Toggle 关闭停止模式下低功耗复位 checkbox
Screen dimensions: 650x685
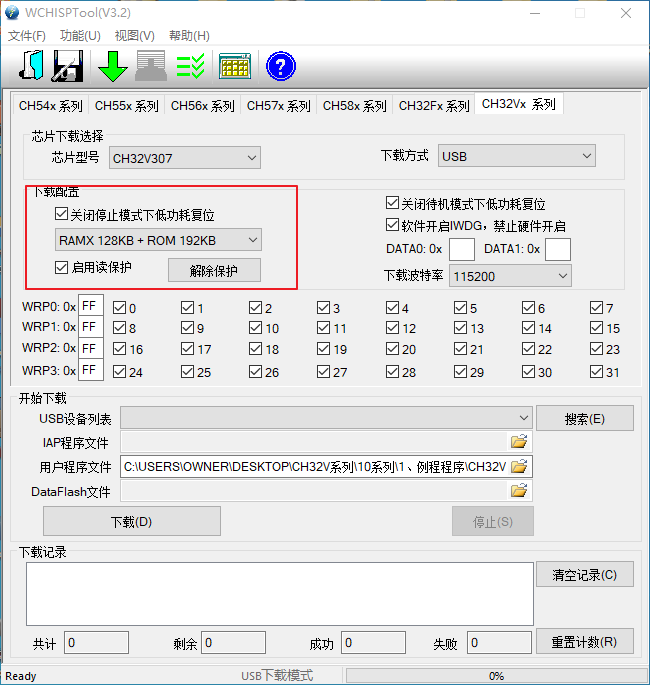point(61,214)
